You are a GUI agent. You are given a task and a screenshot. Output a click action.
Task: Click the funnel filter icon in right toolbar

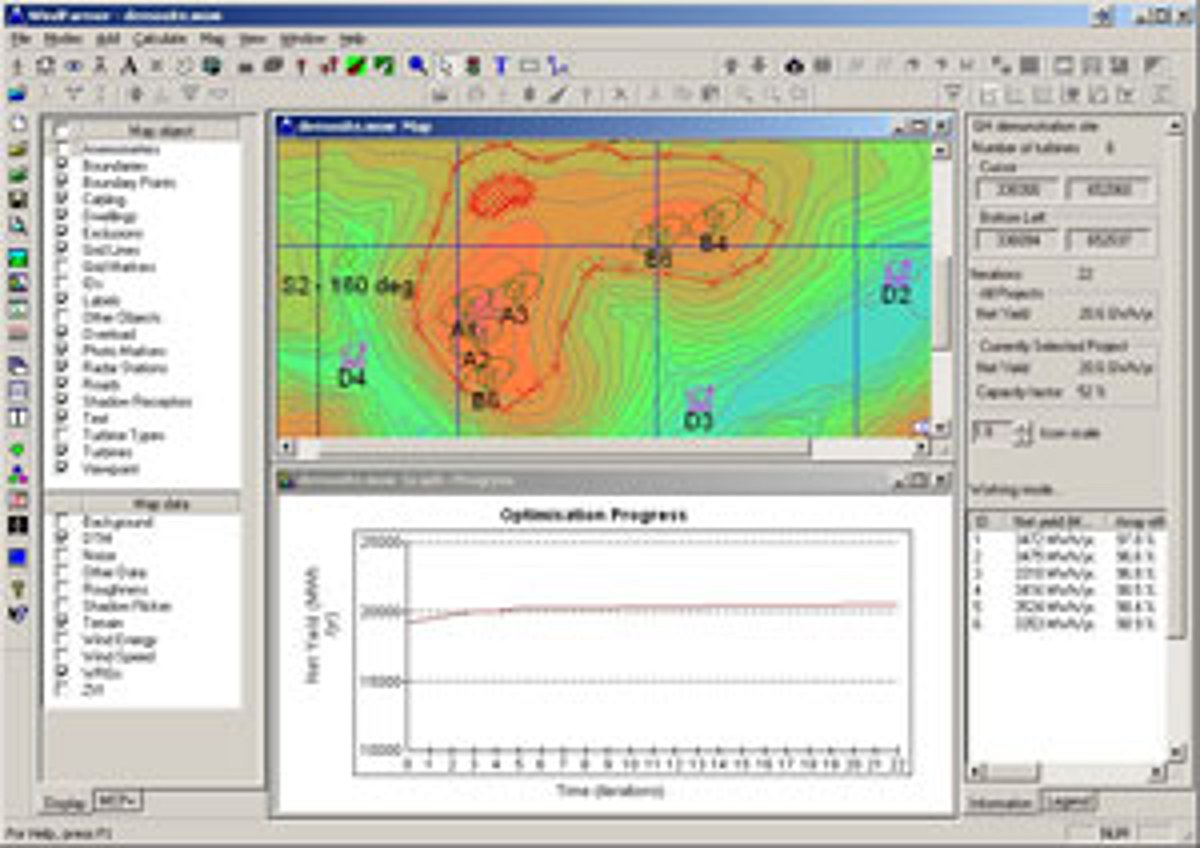(x=954, y=93)
